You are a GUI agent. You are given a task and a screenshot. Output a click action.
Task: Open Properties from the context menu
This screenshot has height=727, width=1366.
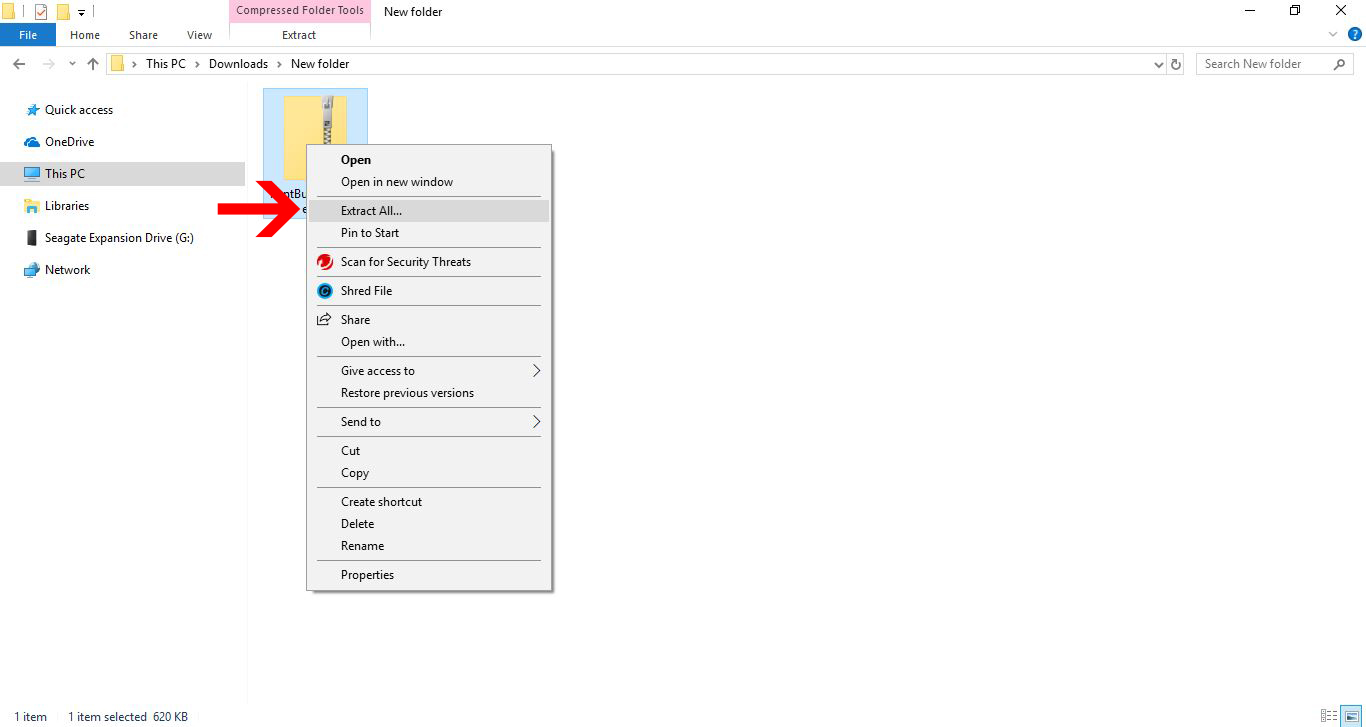(429, 575)
